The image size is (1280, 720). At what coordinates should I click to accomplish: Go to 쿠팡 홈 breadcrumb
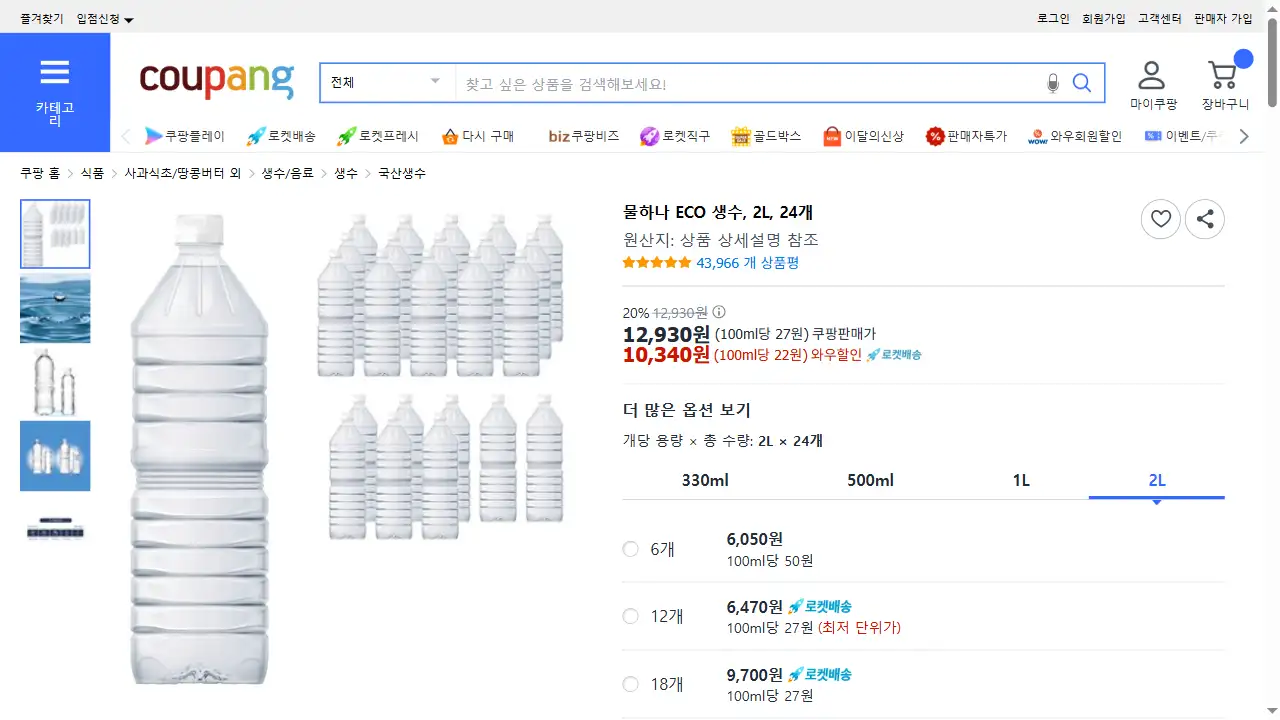point(40,173)
